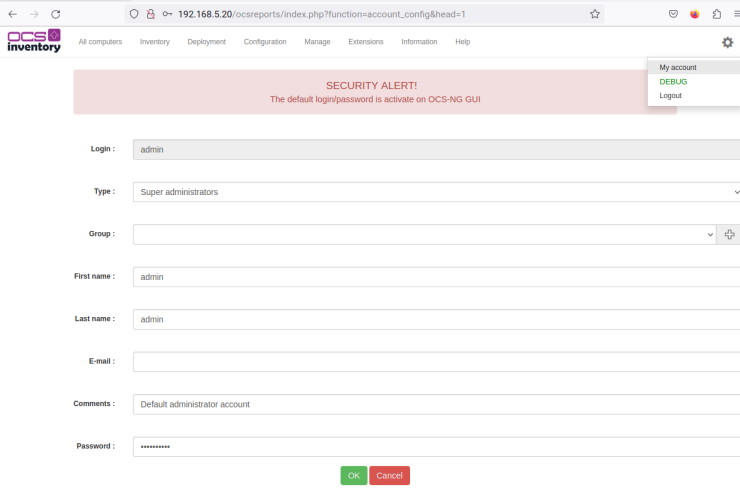Click the Password field

tap(436, 446)
